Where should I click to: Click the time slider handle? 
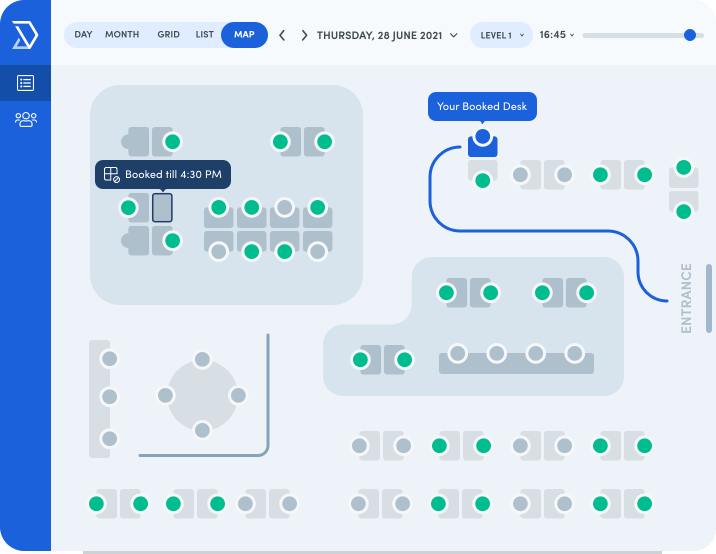[x=690, y=35]
